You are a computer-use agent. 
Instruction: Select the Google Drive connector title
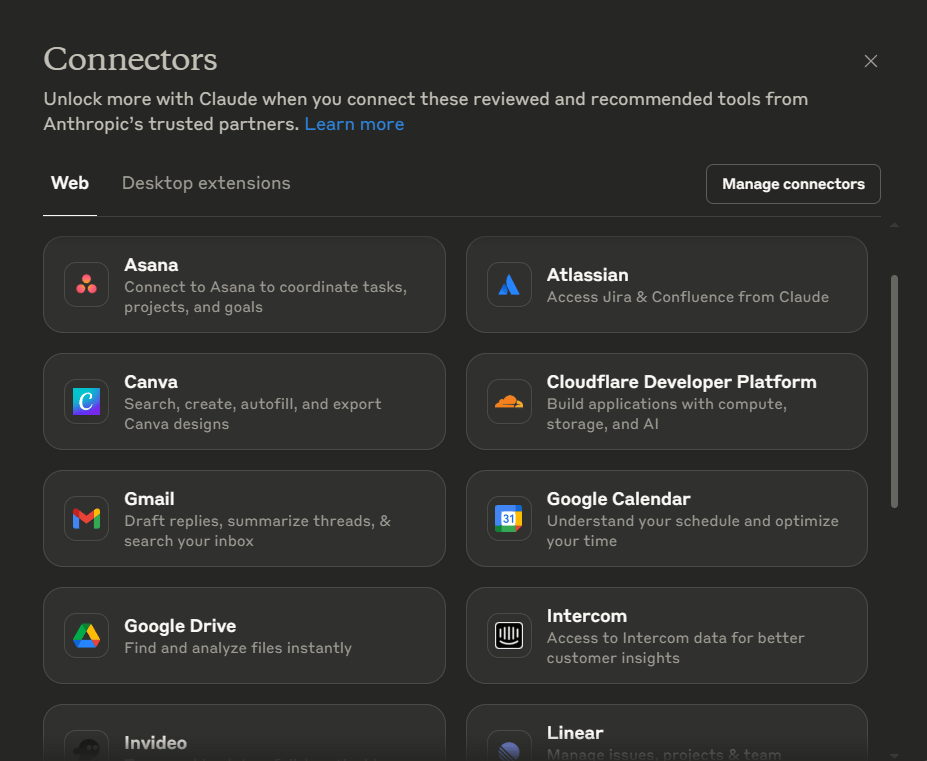click(180, 626)
